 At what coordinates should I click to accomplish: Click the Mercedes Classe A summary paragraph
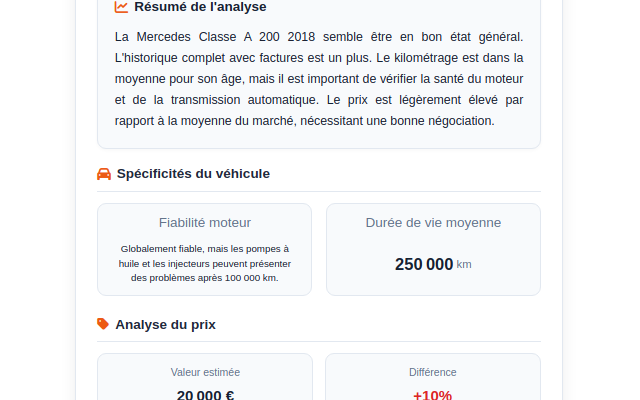point(319,79)
